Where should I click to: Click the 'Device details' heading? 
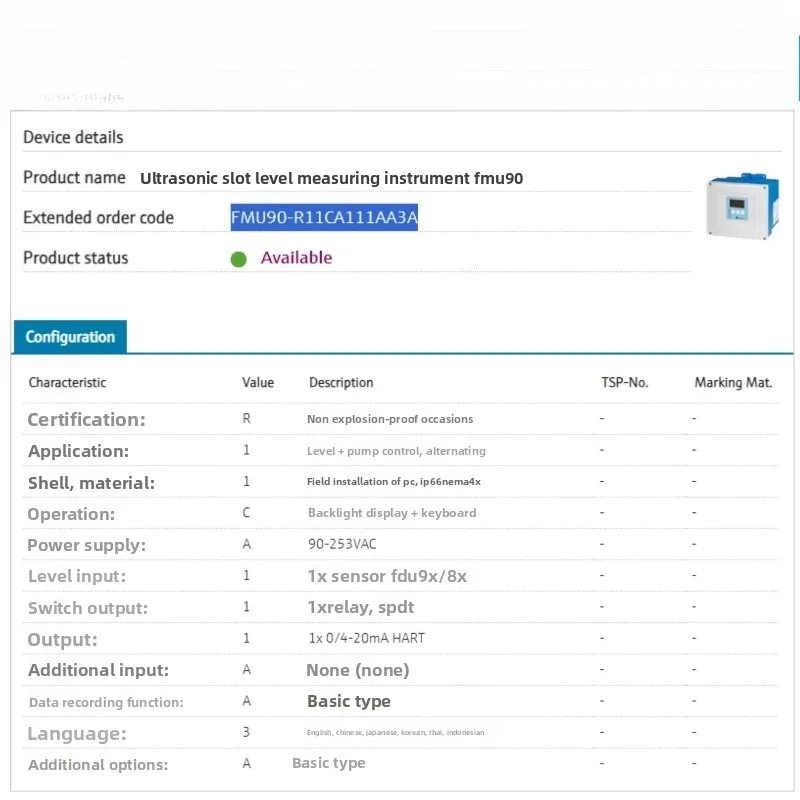pos(73,137)
